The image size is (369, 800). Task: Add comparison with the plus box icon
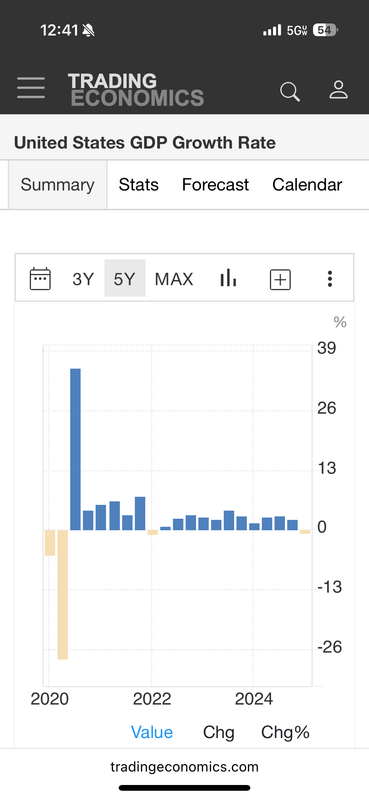tap(280, 280)
